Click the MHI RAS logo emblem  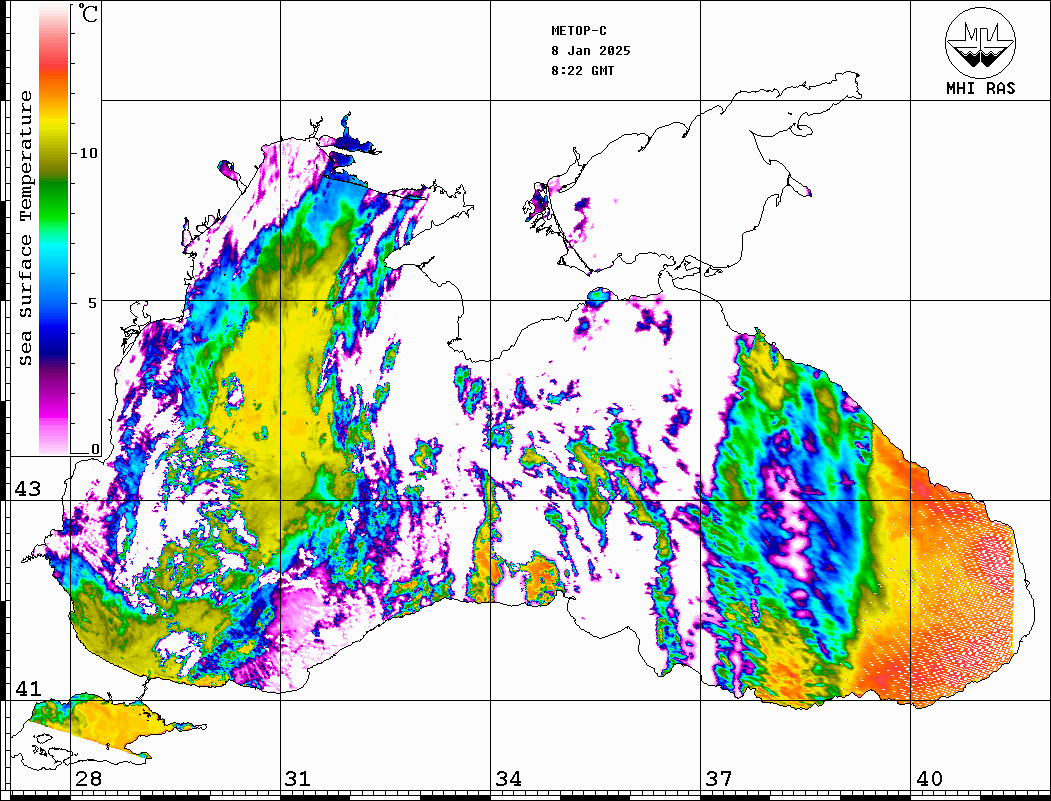coord(980,42)
